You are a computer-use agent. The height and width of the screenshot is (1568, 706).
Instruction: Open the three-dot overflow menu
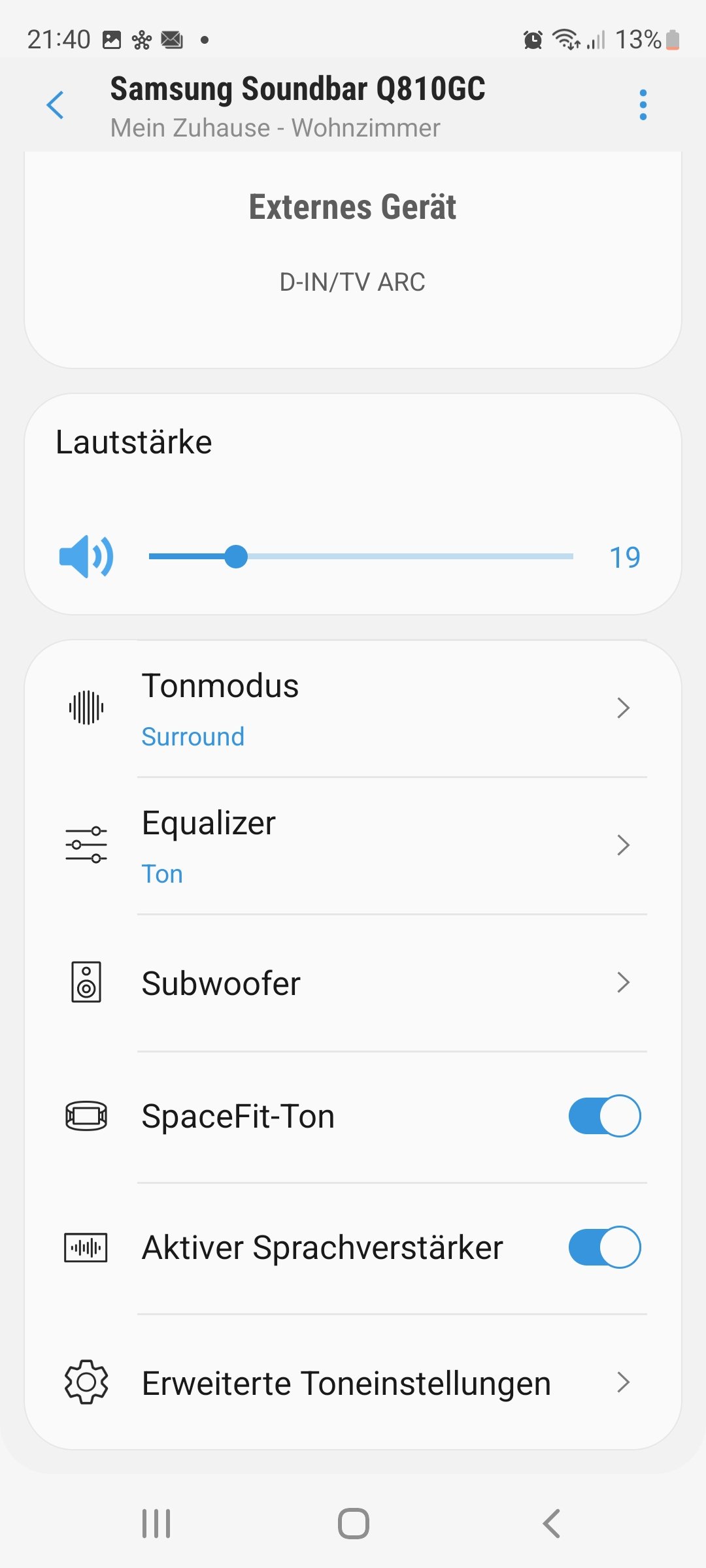(x=643, y=105)
